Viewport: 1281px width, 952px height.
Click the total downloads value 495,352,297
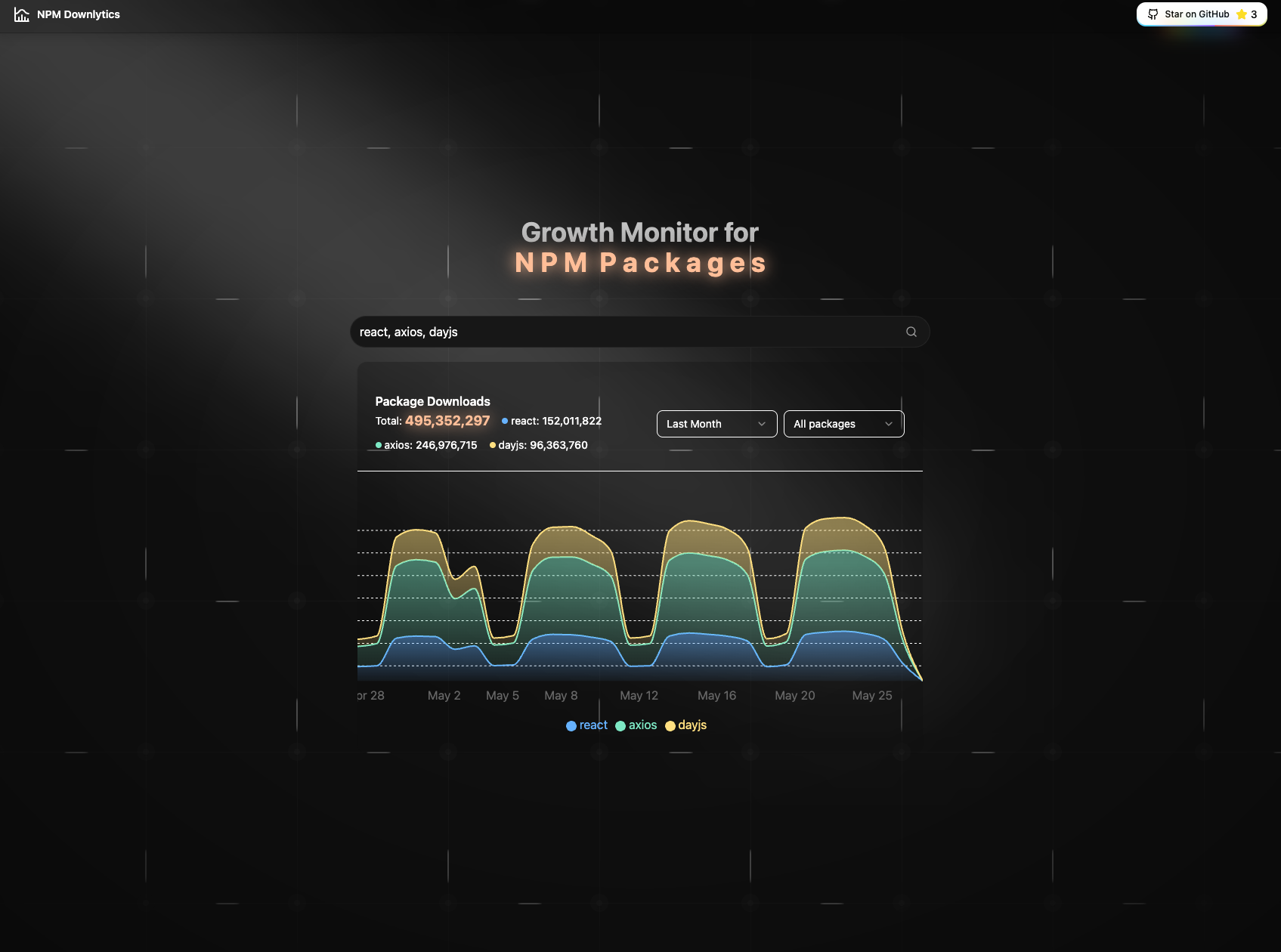coord(447,421)
